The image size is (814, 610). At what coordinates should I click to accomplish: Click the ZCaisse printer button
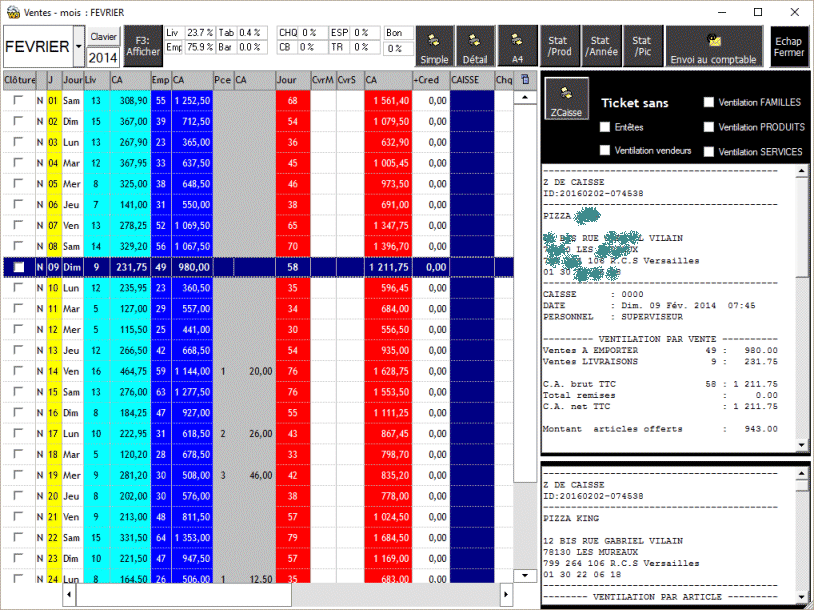pos(567,101)
